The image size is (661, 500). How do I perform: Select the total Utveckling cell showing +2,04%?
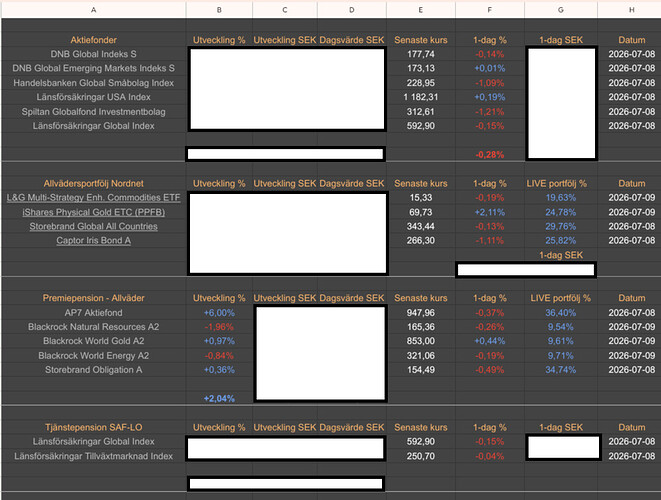coord(219,398)
